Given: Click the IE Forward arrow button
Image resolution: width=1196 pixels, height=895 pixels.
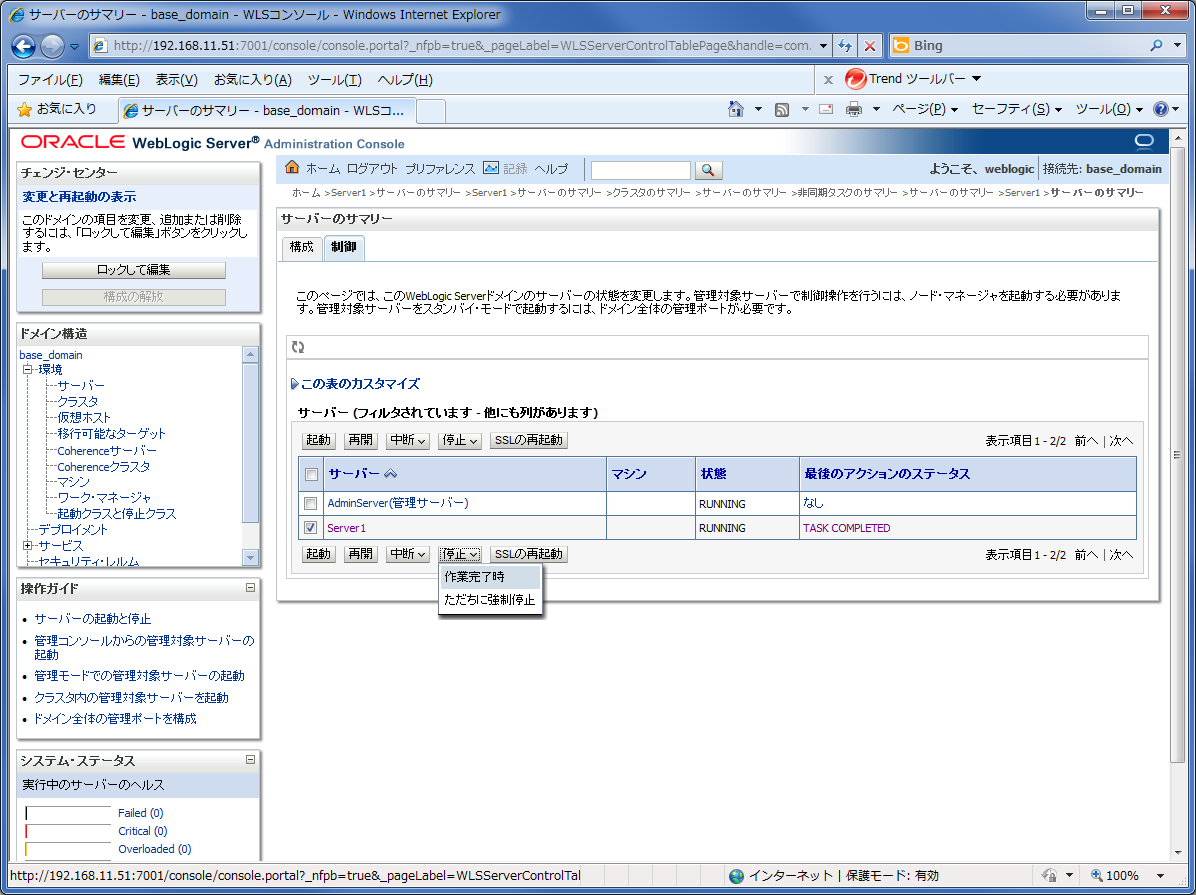Looking at the screenshot, I should (x=52, y=47).
